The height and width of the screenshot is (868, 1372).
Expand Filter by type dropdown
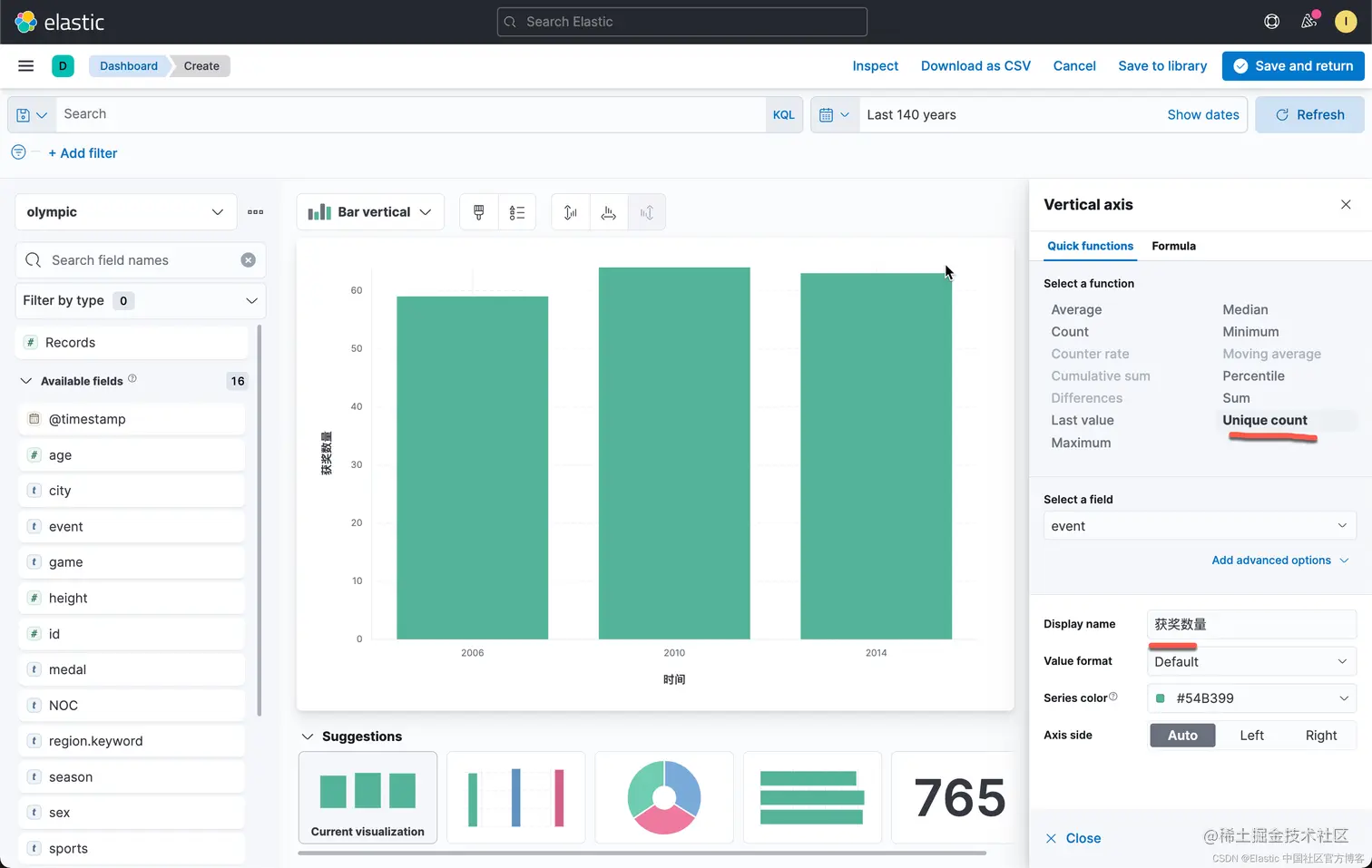[x=141, y=300]
